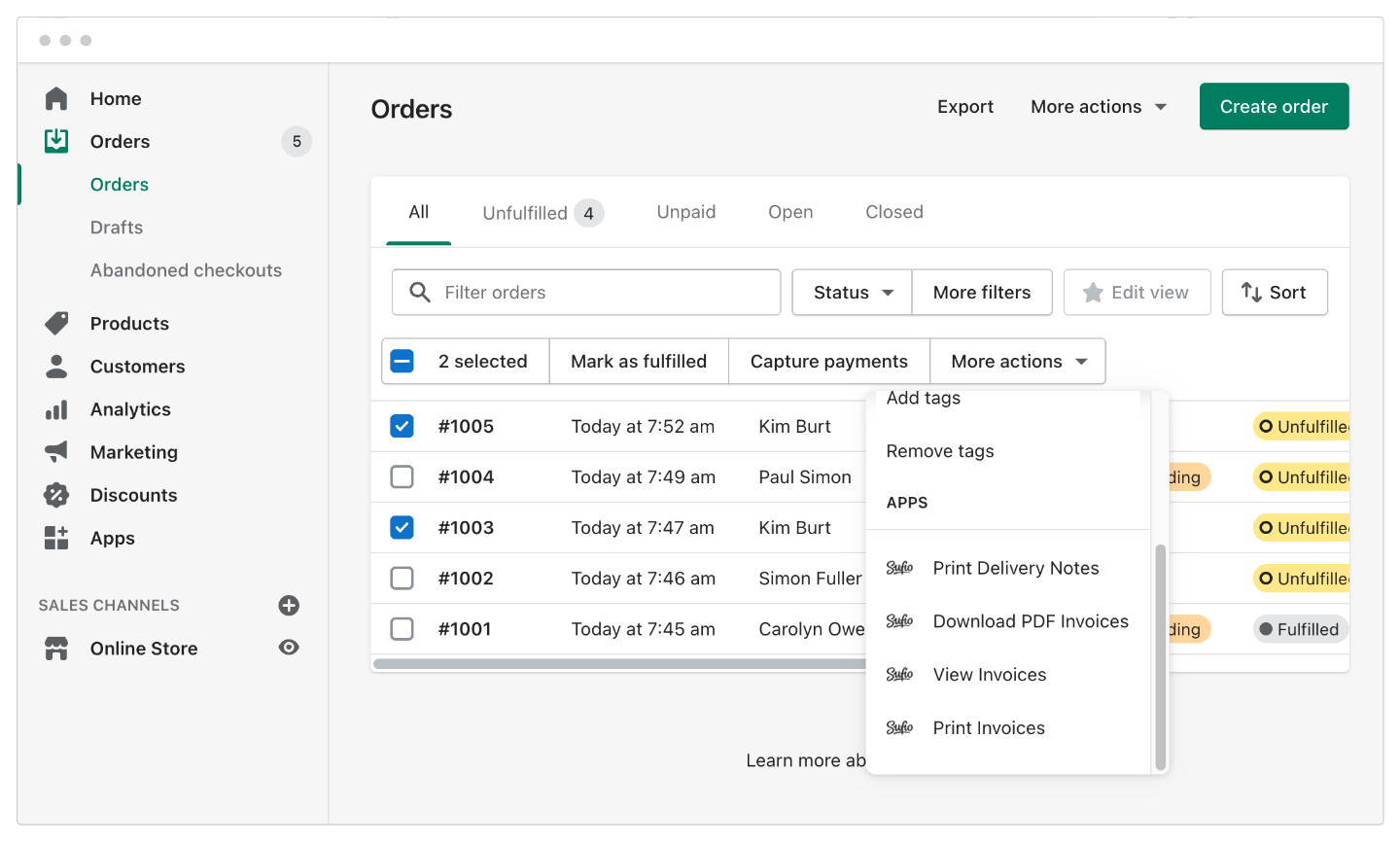Select the Marketing megaphone icon
The height and width of the screenshot is (844, 1400).
55,452
